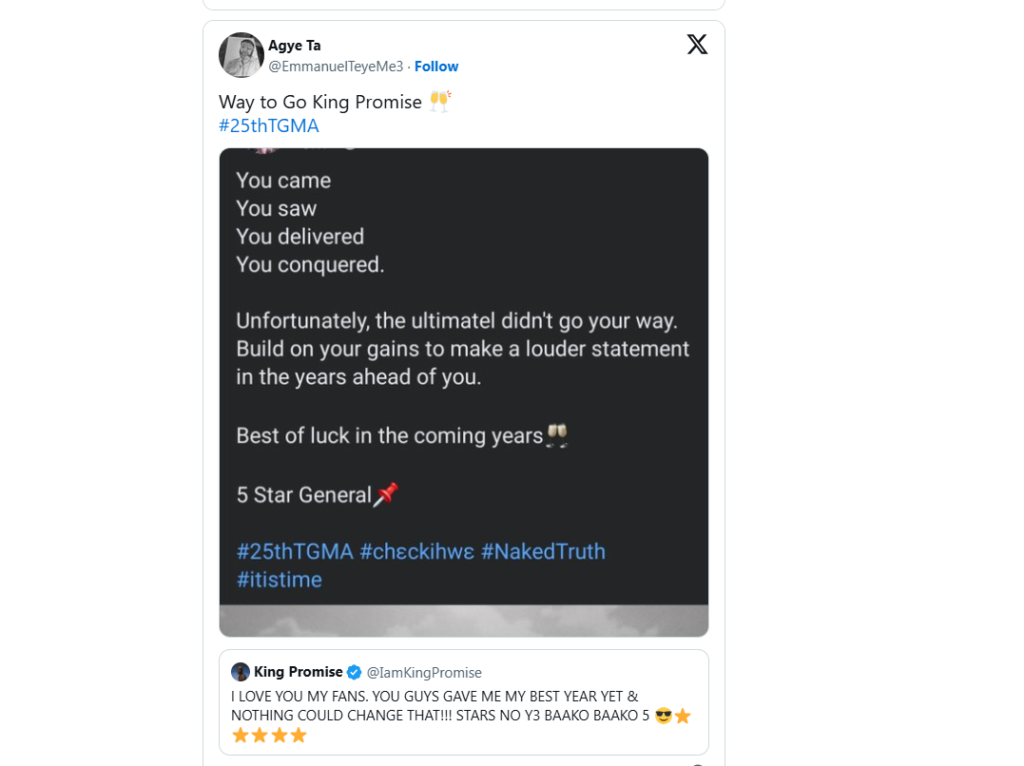Click the clinking glasses emoji in tweet text
The width and height of the screenshot is (1024, 766).
[440, 101]
